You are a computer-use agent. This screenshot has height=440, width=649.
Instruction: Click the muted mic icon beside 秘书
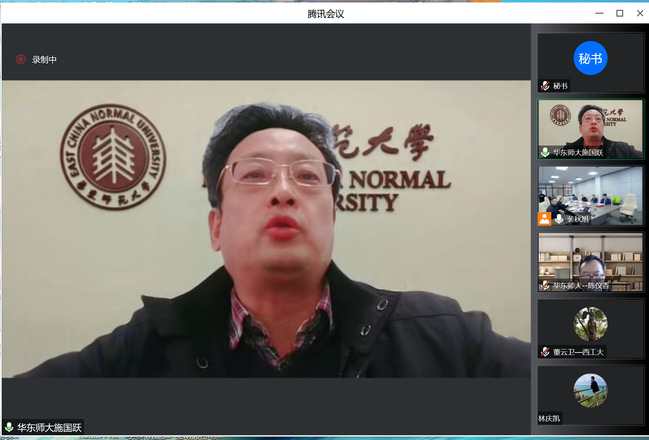(545, 86)
